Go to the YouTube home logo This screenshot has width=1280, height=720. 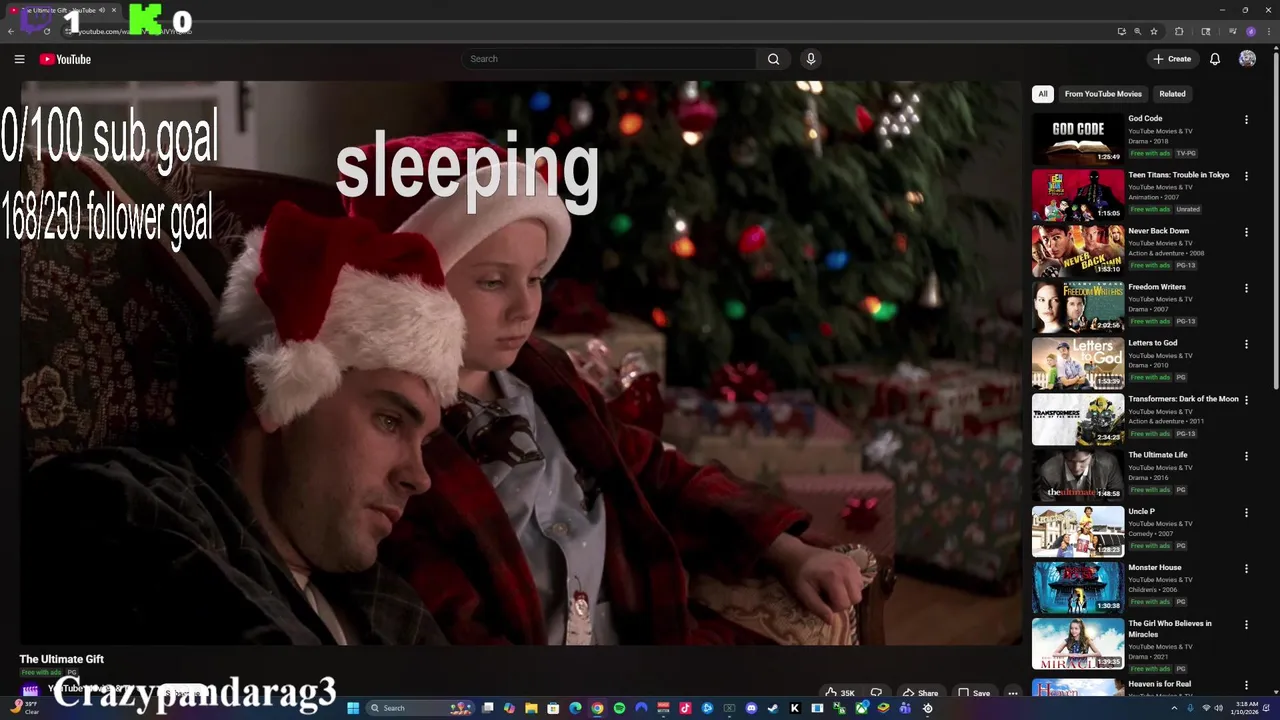[x=65, y=59]
